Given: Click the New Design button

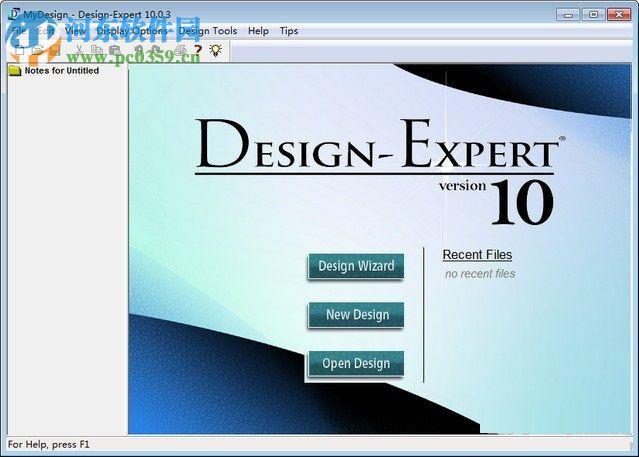Looking at the screenshot, I should 356,315.
